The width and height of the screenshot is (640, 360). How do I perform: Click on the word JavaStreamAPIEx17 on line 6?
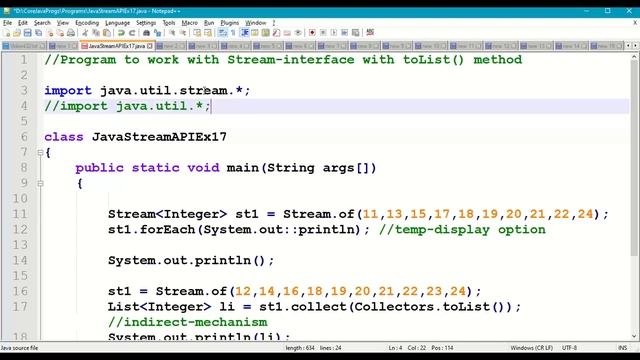coord(159,137)
